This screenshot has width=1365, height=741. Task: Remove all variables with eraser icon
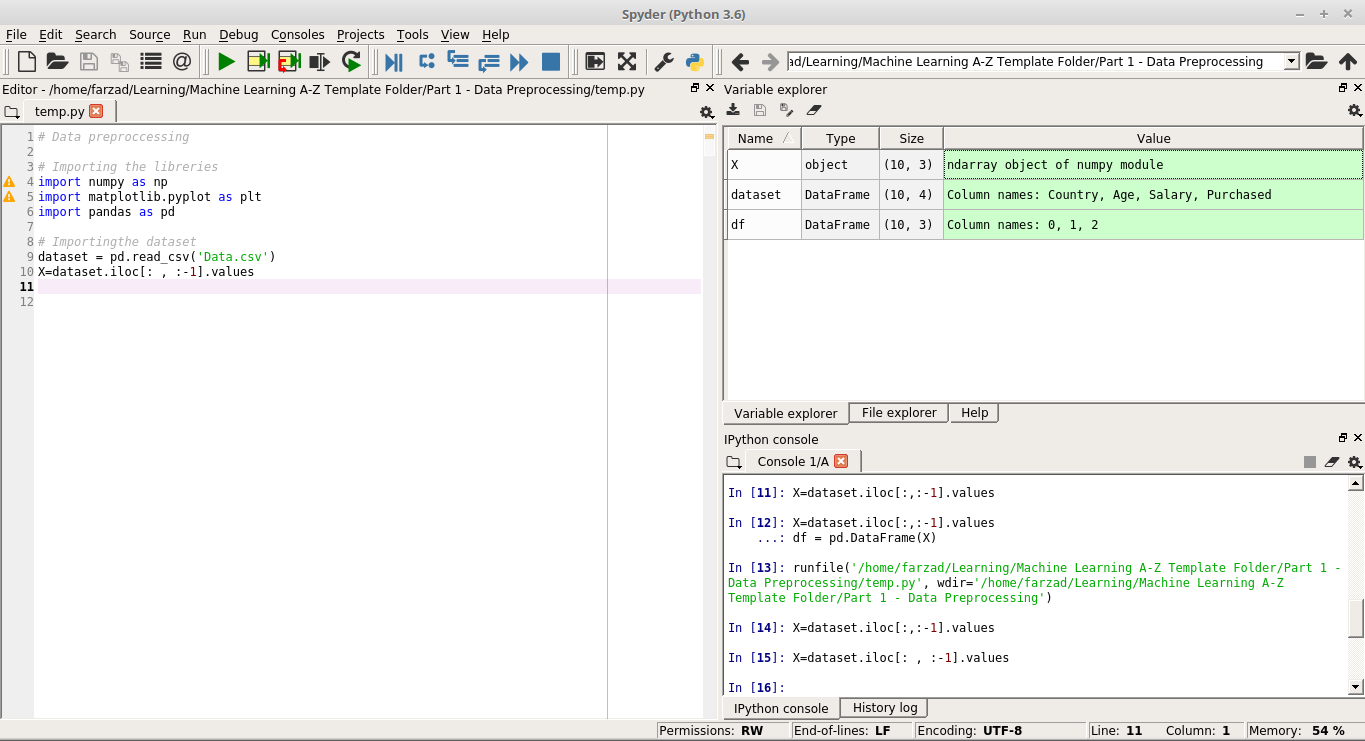[x=814, y=110]
